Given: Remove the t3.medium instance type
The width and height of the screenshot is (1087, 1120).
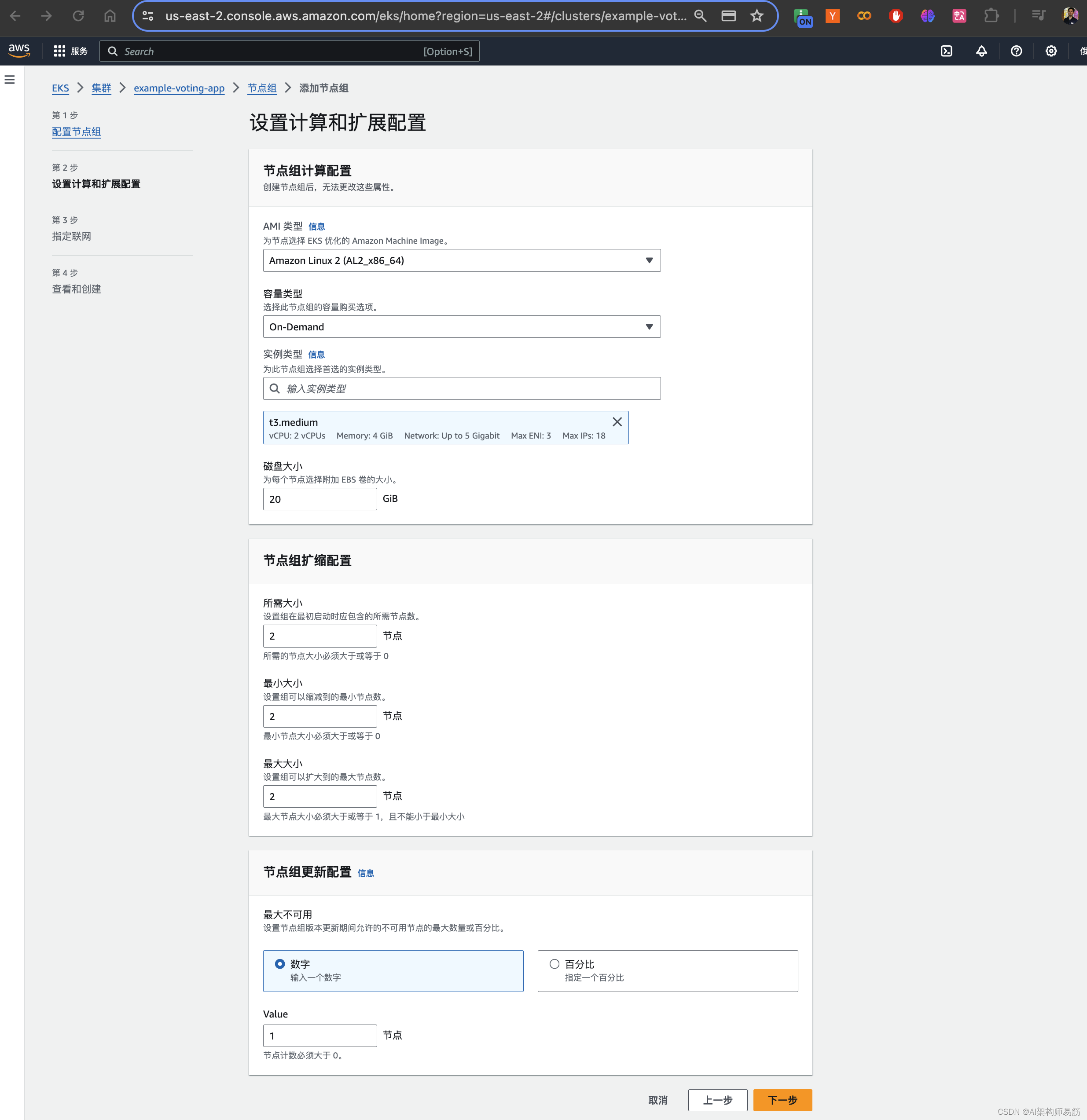Looking at the screenshot, I should tap(617, 422).
